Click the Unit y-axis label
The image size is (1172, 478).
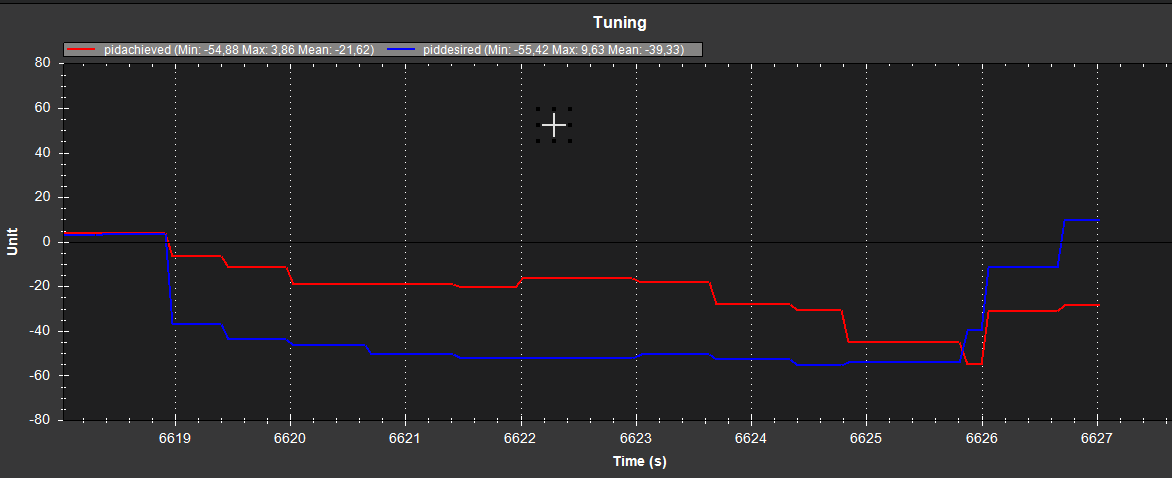[12, 242]
